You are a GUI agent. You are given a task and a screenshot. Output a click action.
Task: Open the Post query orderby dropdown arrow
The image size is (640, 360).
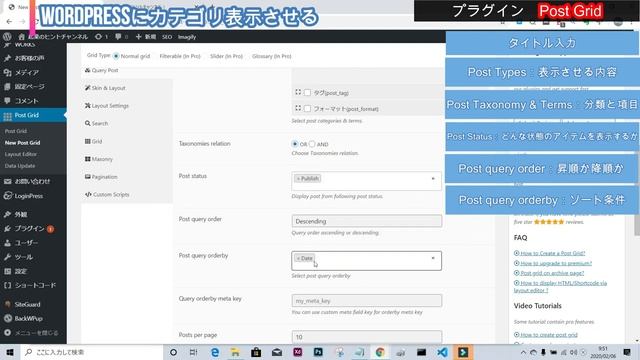[x=433, y=258]
